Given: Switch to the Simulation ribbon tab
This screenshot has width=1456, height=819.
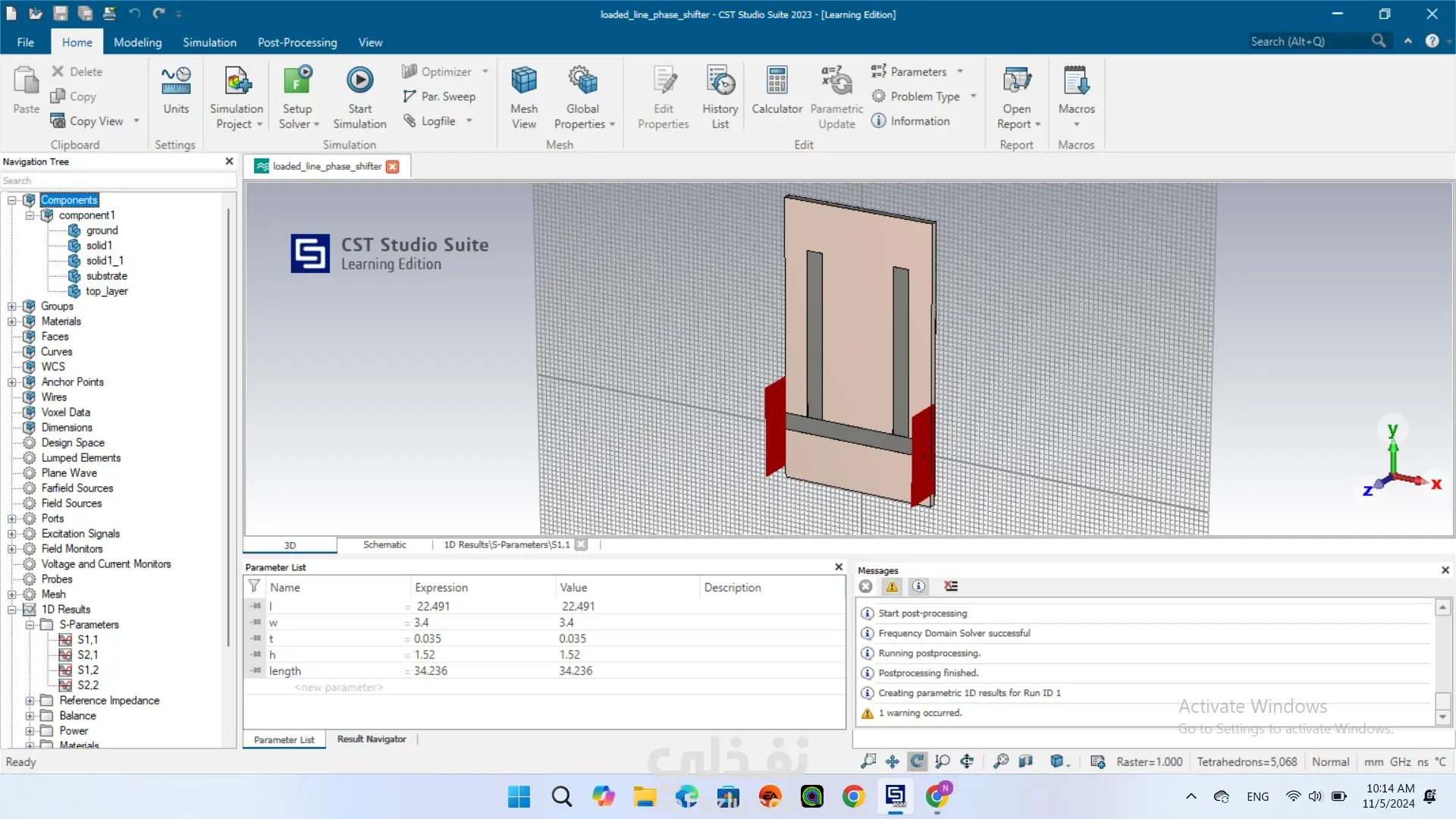Looking at the screenshot, I should [x=209, y=42].
